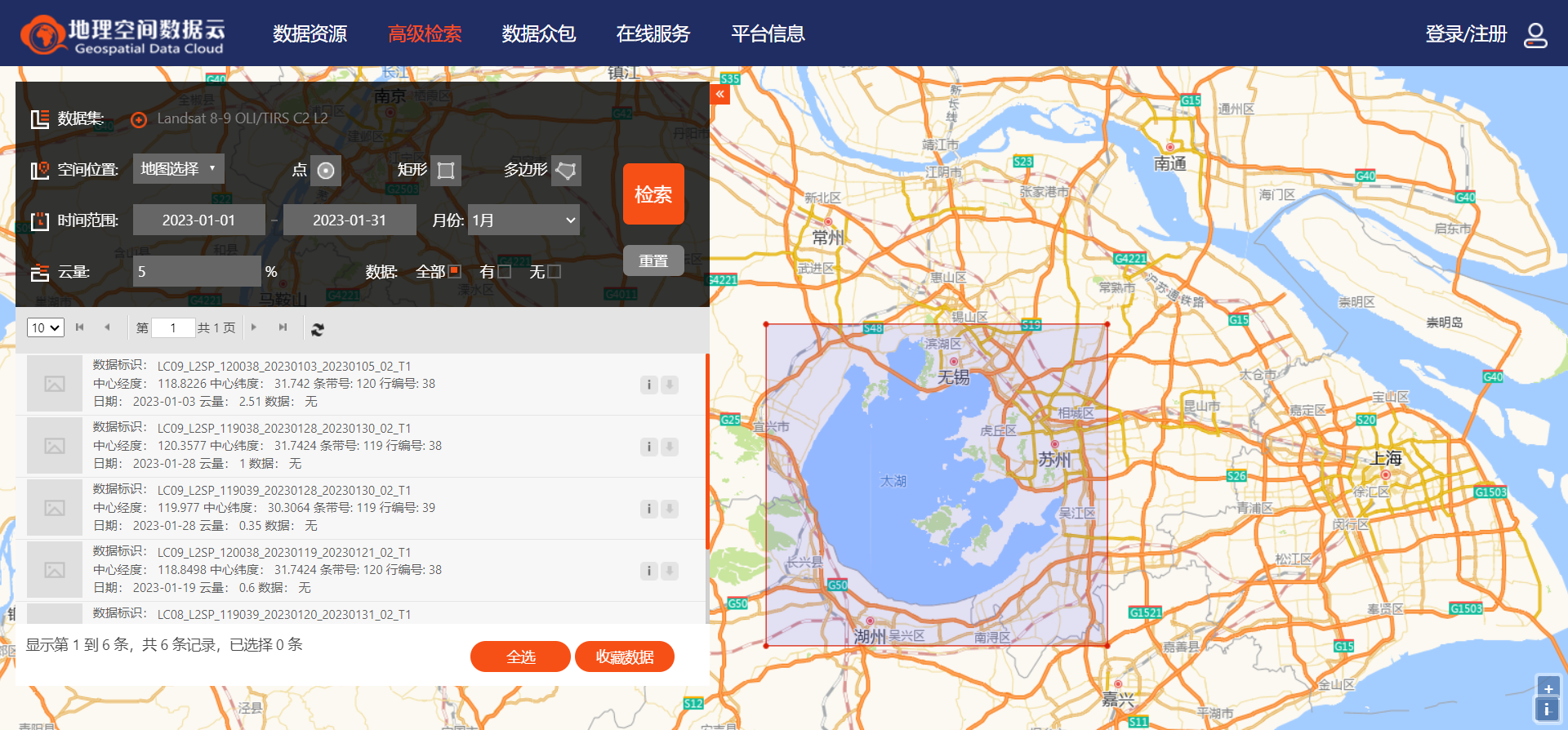
Task: Check the 无 data option
Action: pos(555,271)
